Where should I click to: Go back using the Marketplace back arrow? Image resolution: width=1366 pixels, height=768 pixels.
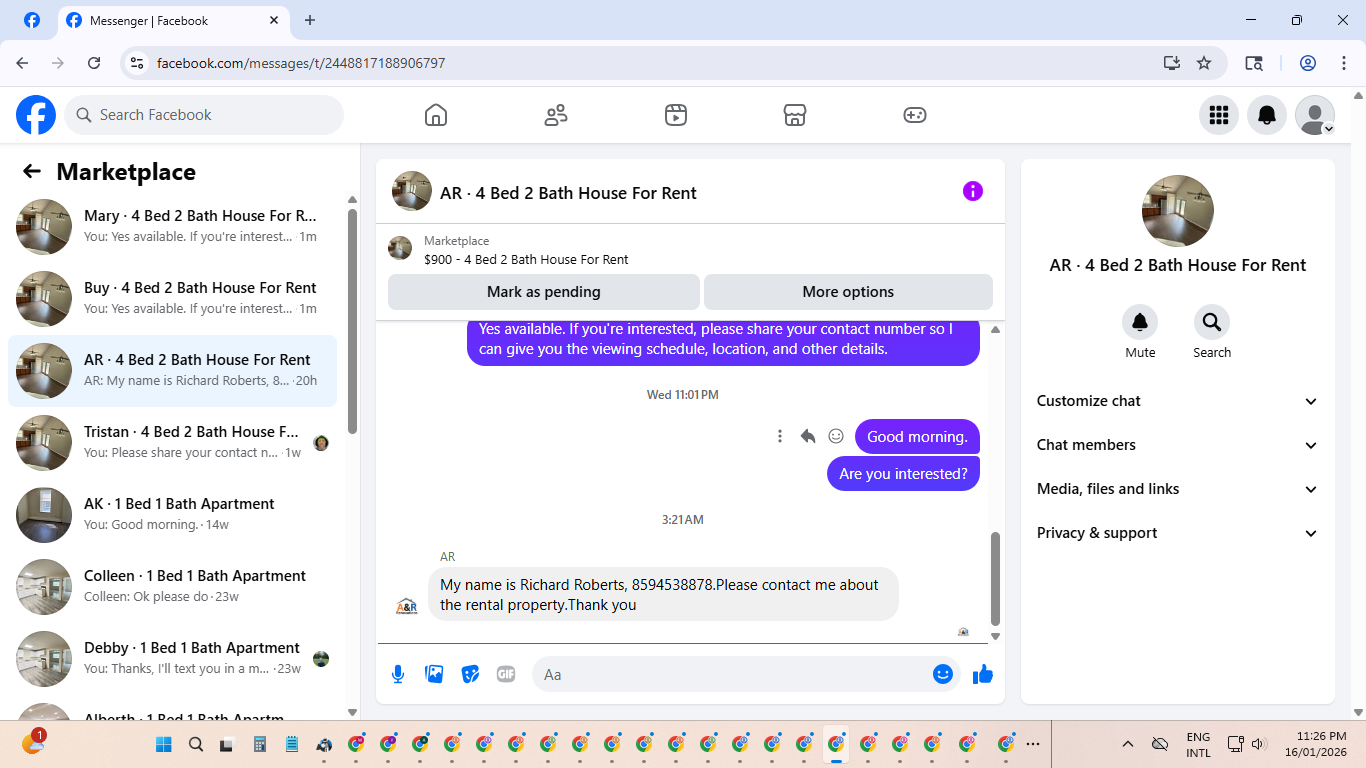(32, 171)
